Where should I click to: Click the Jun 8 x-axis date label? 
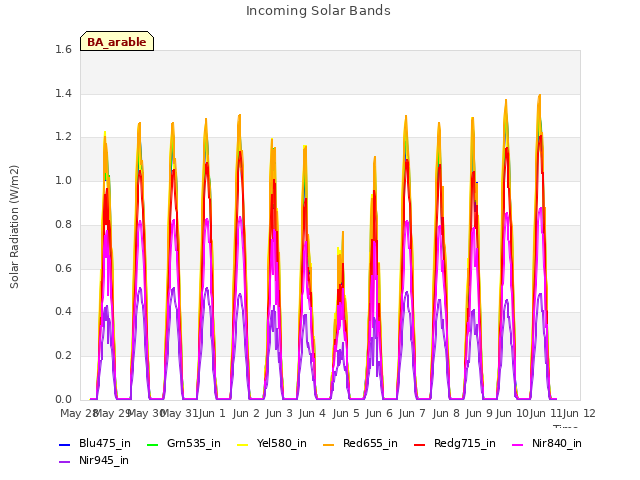pyautogui.click(x=446, y=413)
